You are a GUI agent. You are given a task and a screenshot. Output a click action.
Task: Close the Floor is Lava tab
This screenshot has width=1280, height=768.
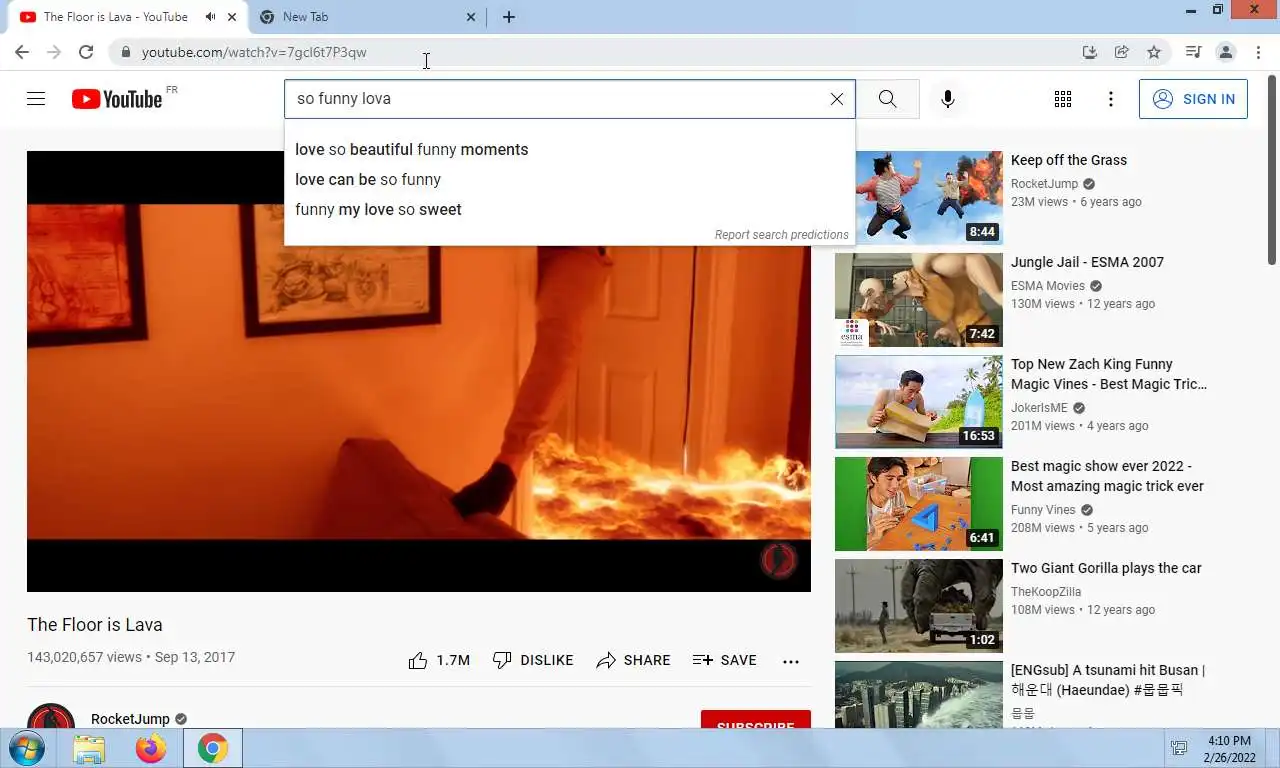pos(232,17)
